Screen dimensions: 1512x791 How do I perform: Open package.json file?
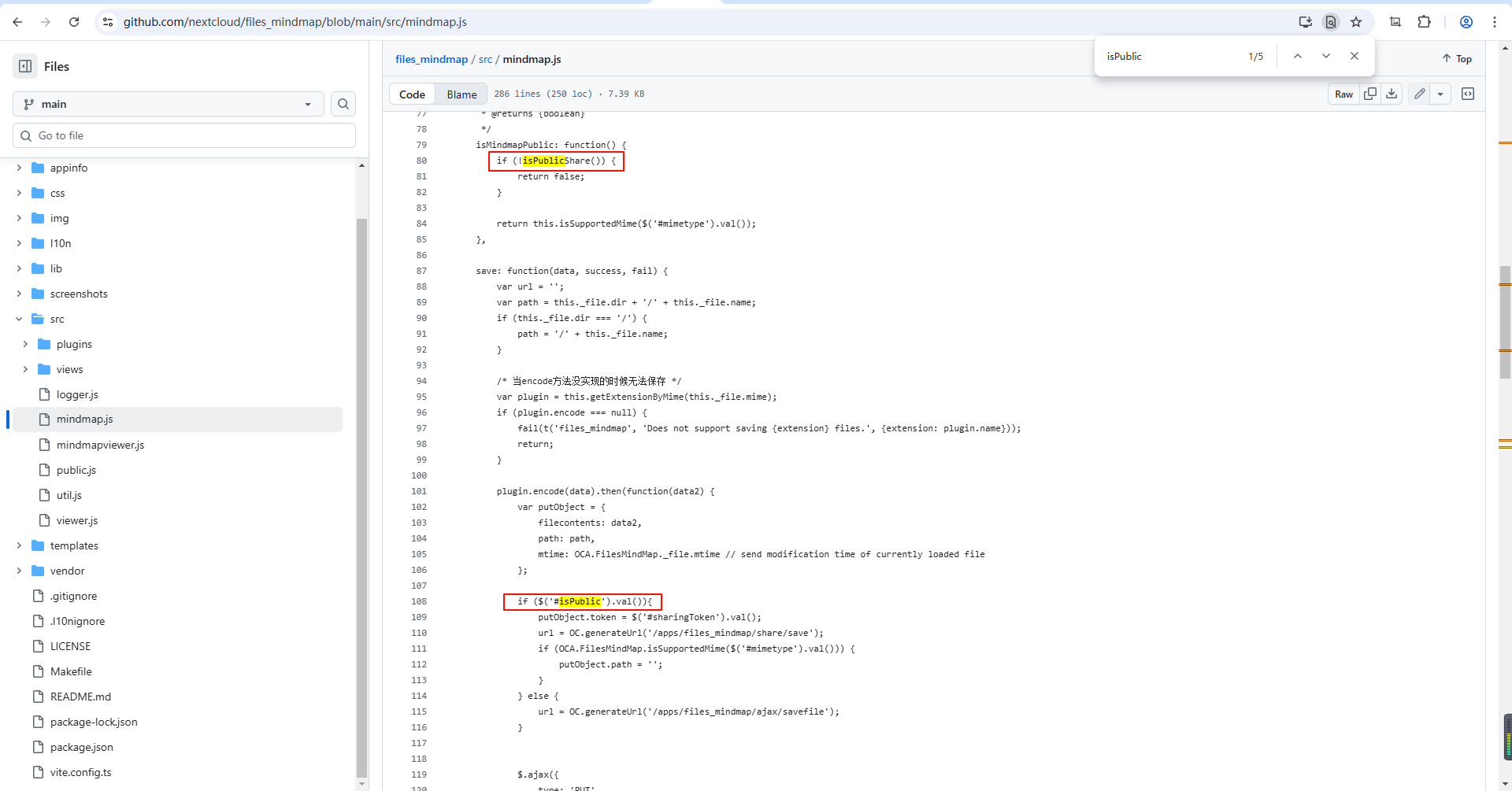pos(82,747)
